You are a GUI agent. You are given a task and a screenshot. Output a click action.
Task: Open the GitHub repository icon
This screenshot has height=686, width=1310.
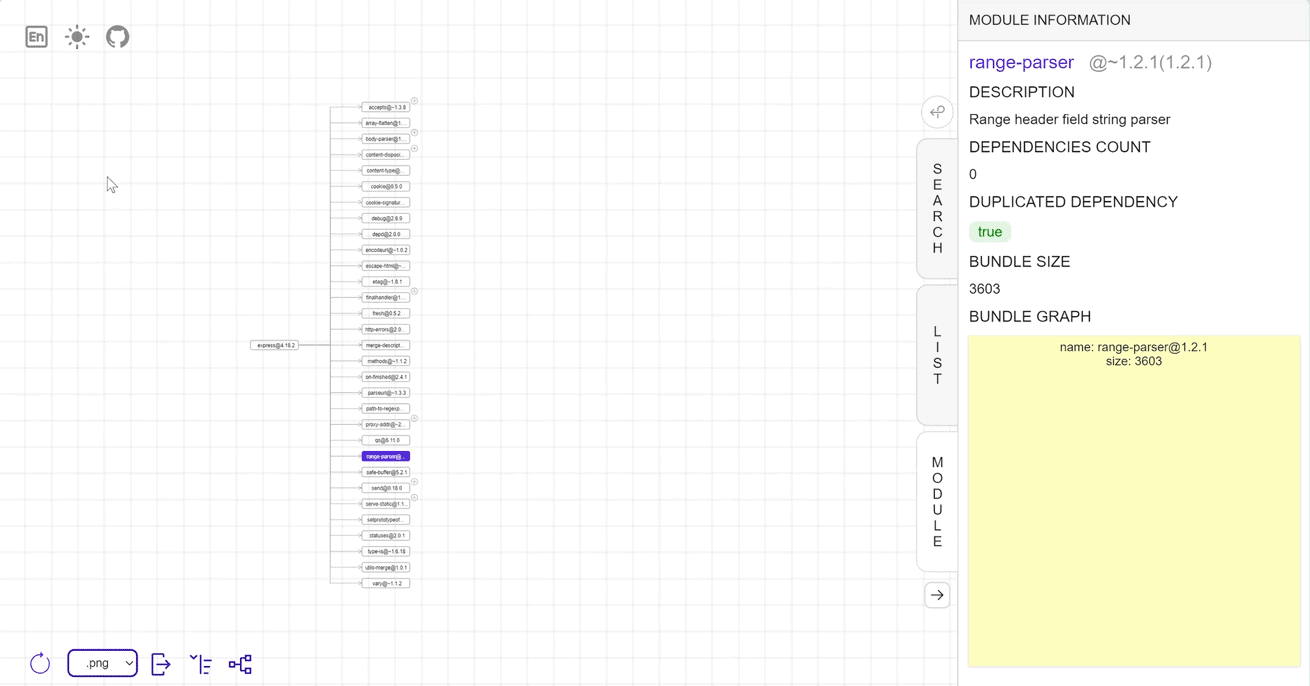click(x=118, y=37)
